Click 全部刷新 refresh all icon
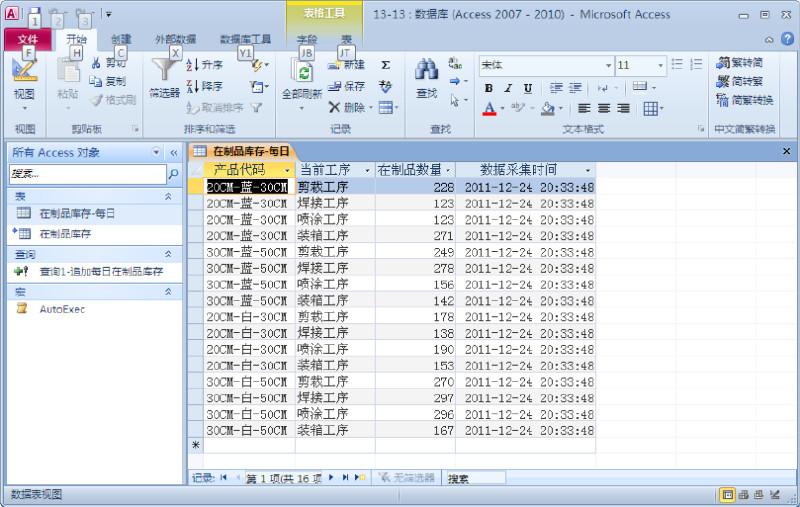The height and width of the screenshot is (507, 800). point(302,72)
